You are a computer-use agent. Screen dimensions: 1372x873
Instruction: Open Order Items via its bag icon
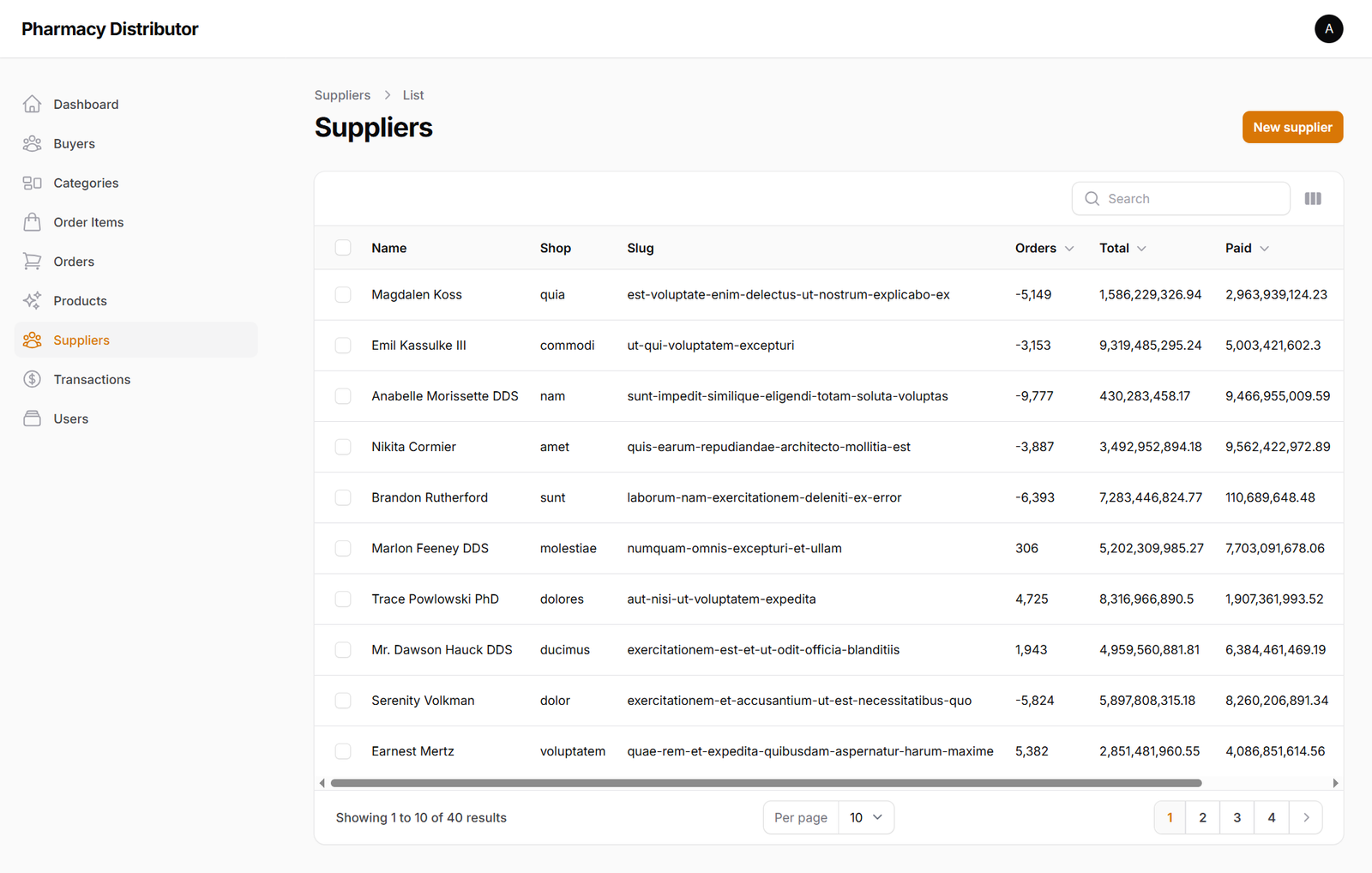32,222
